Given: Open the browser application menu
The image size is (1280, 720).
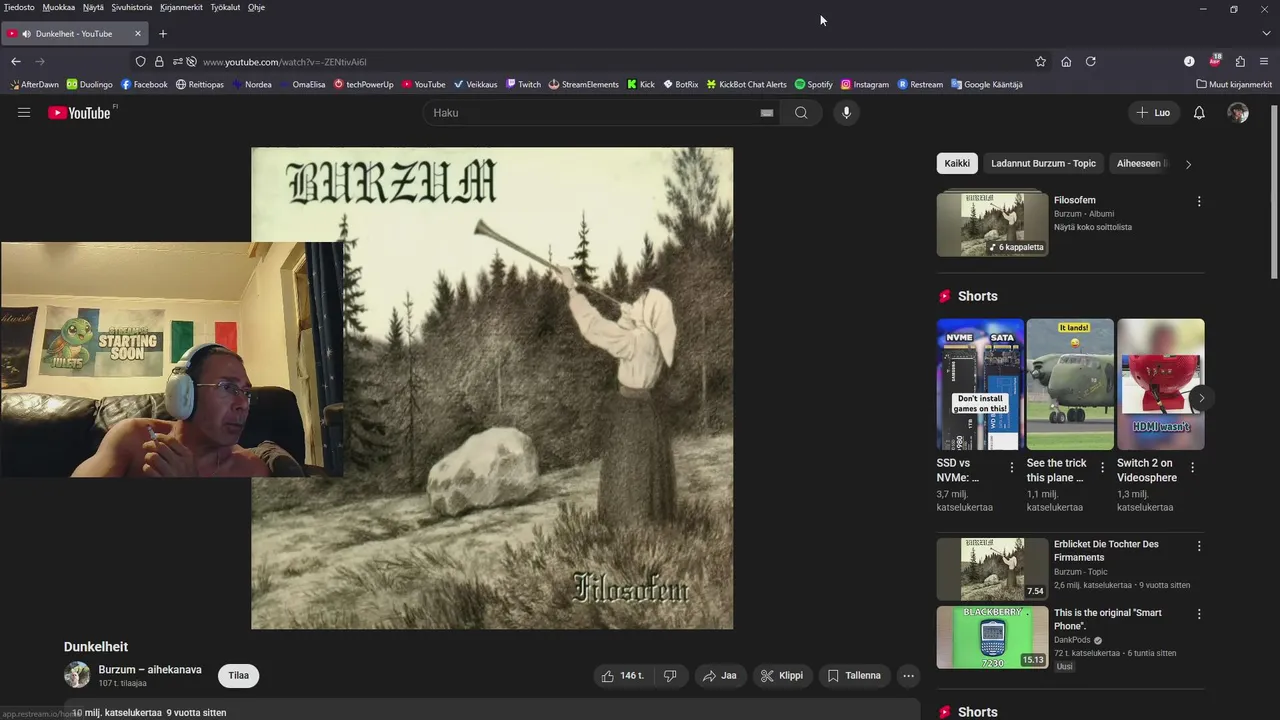Looking at the screenshot, I should (1264, 61).
